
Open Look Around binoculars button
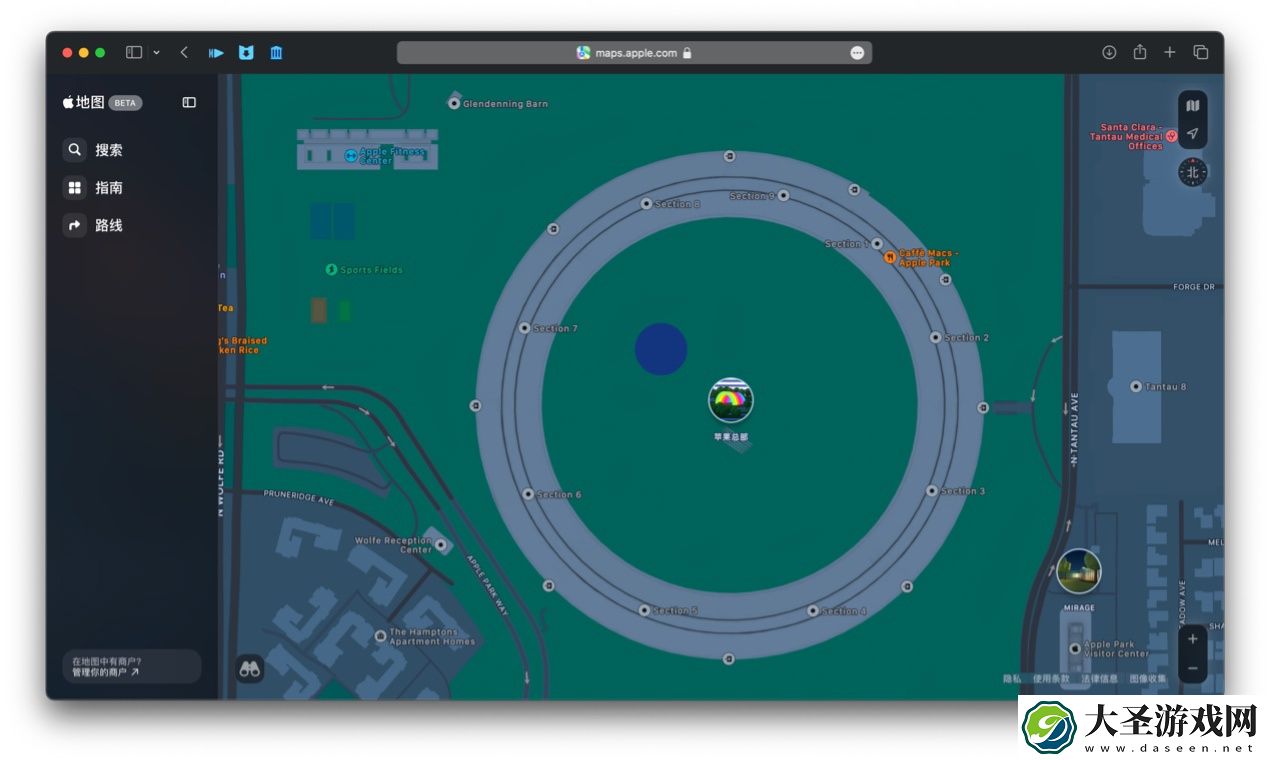coord(250,669)
